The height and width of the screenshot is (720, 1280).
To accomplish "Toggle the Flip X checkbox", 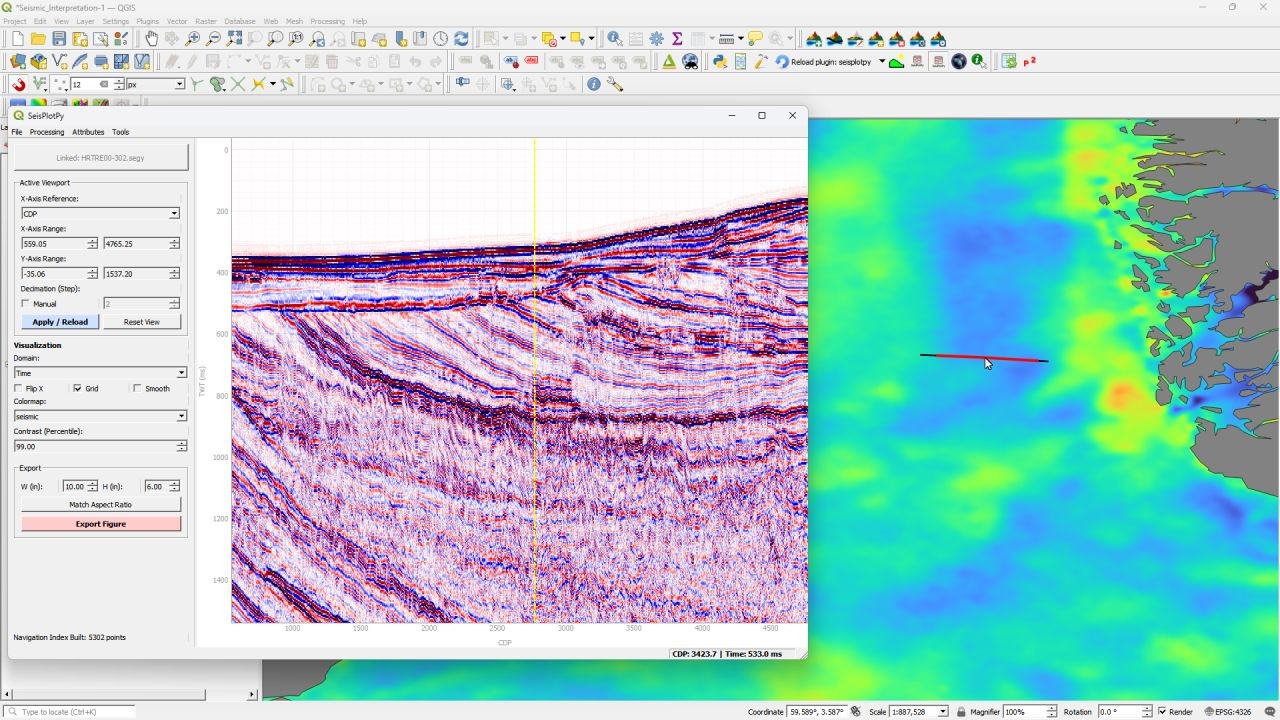I will 18,389.
